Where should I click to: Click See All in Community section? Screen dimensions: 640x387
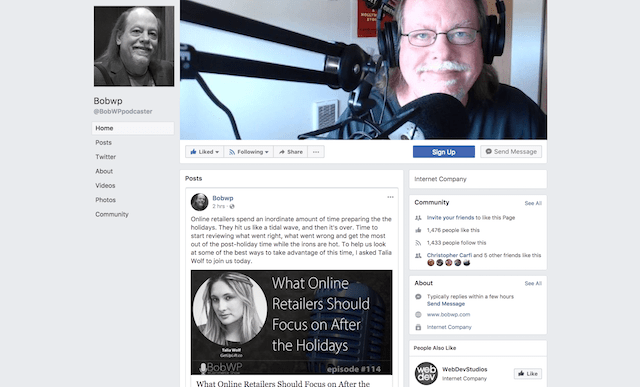(533, 203)
